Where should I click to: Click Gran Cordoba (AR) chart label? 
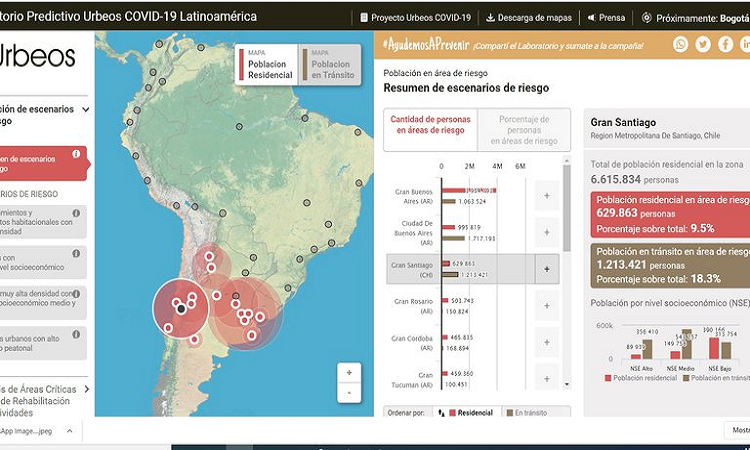412,343
